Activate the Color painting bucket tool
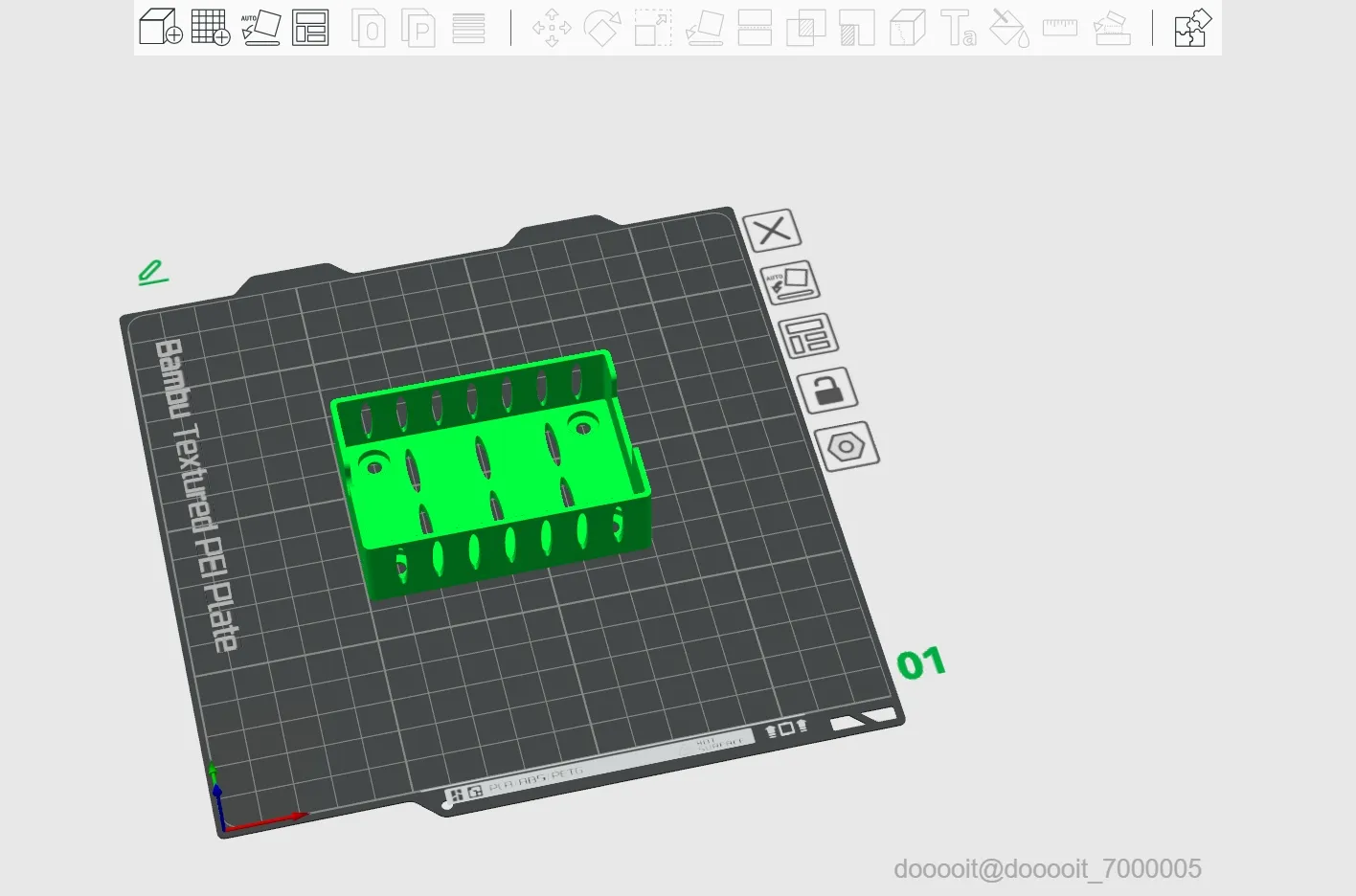This screenshot has width=1356, height=896. tap(1009, 28)
